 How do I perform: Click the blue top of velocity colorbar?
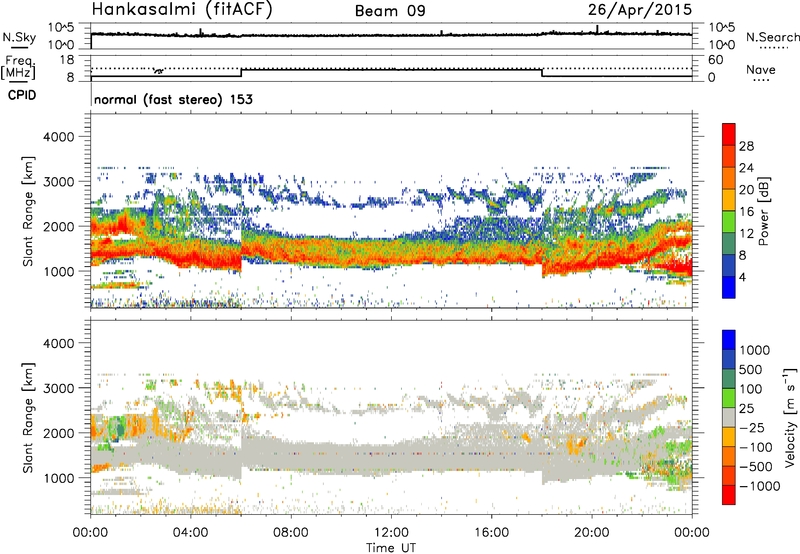pos(729,340)
